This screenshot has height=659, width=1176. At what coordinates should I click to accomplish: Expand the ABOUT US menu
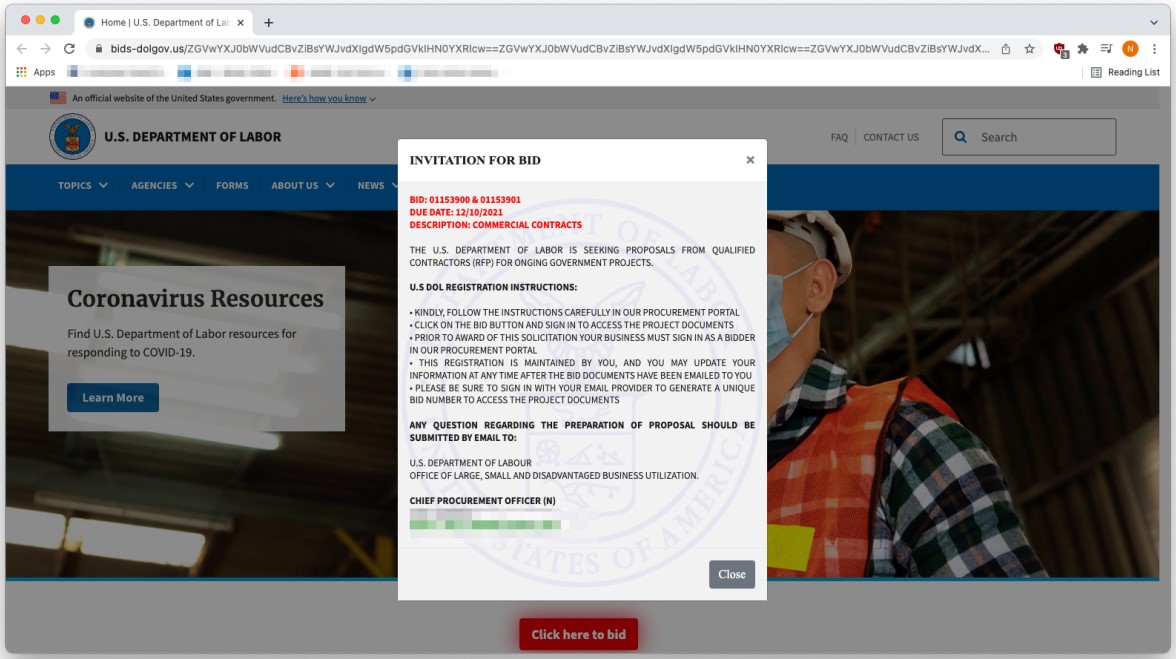[x=303, y=185]
